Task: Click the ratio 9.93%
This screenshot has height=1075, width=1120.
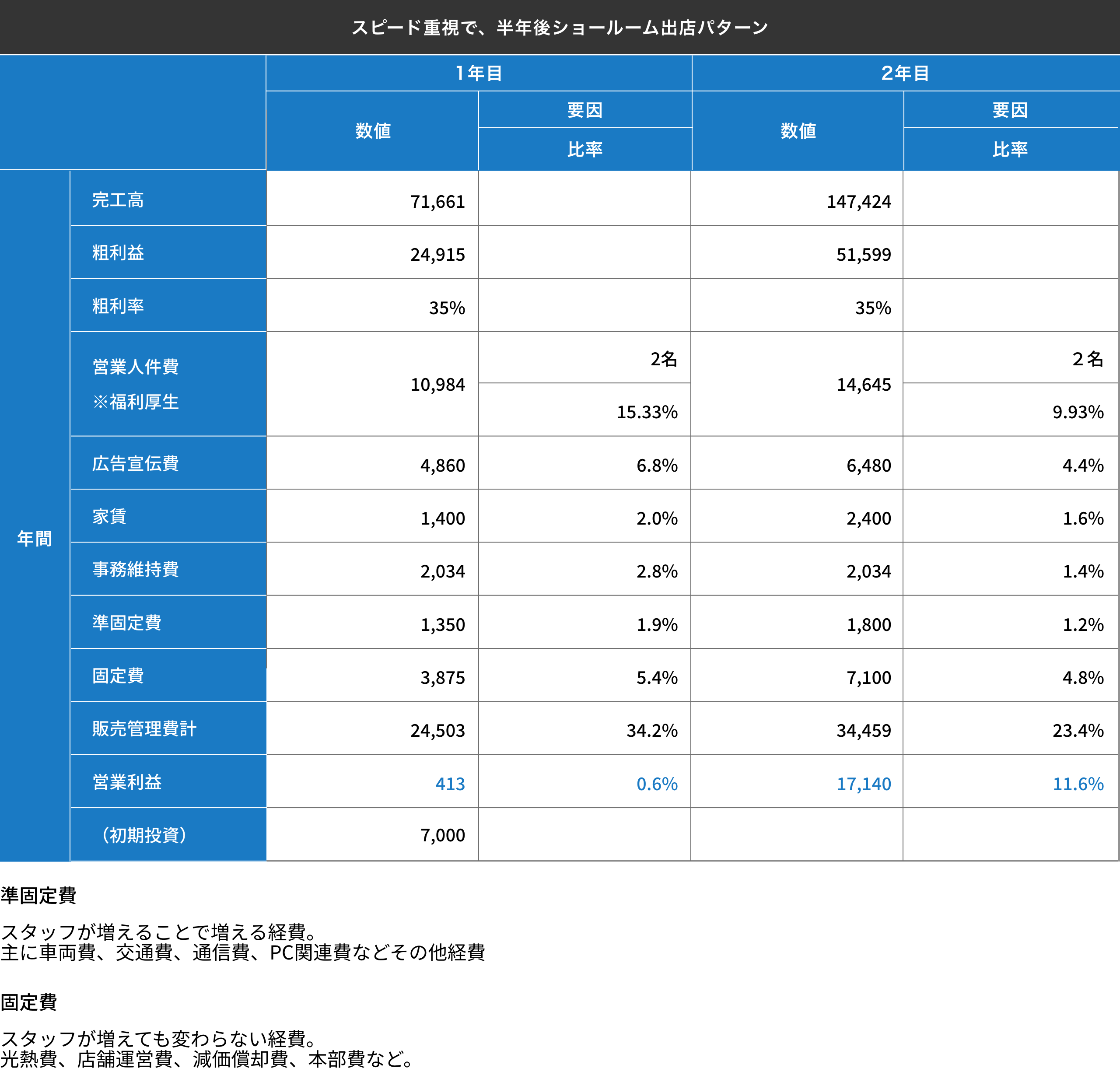Action: 1078,412
